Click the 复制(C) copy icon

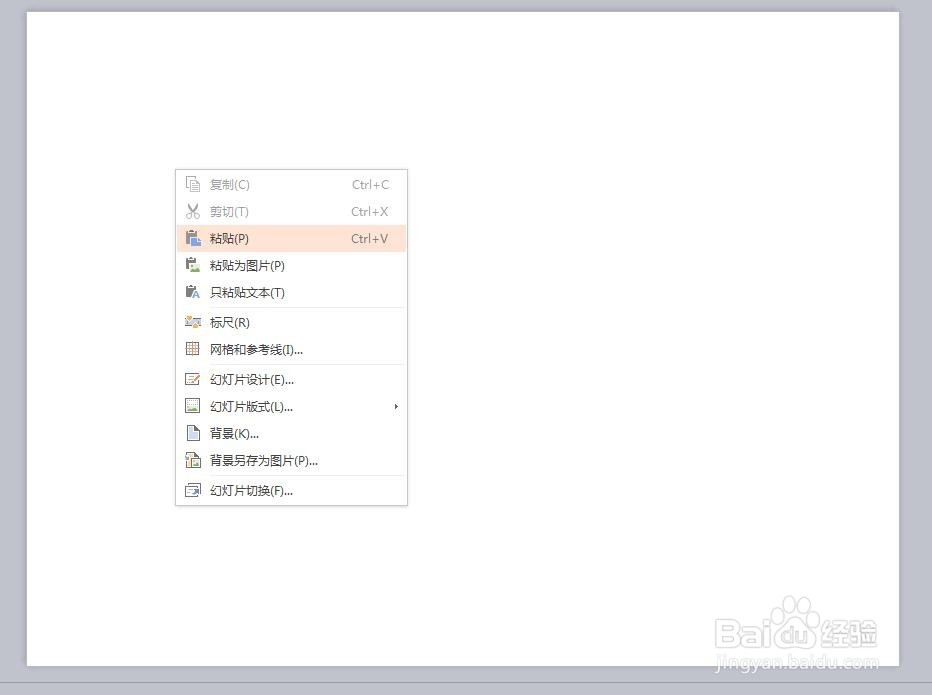(193, 184)
